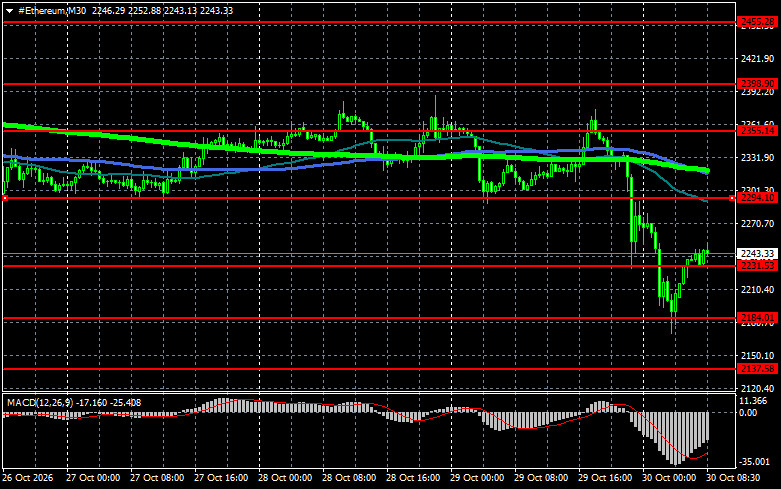781x489 pixels.
Task: Click the left square handle of the 2294.10 line
Action: pyautogui.click(x=5, y=198)
